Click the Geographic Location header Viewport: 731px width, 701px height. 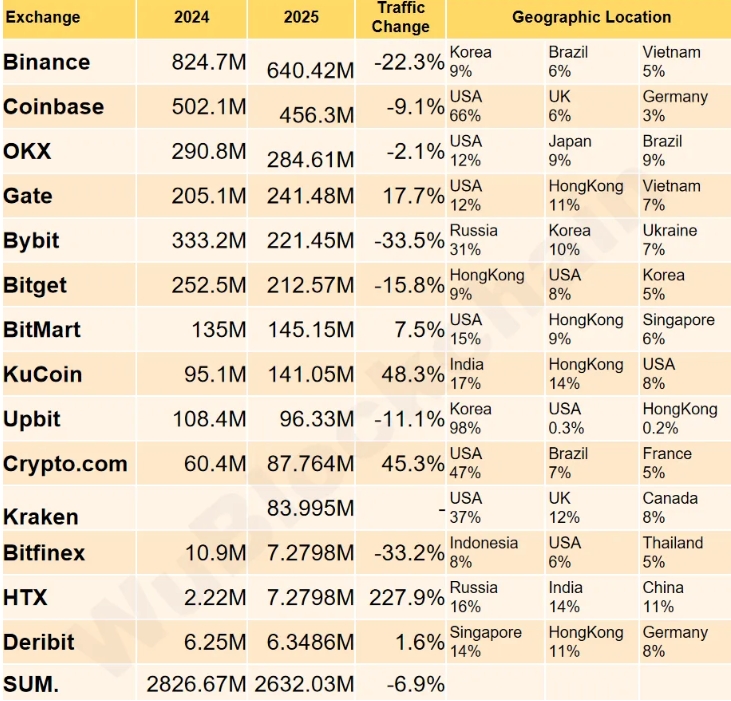[591, 17]
